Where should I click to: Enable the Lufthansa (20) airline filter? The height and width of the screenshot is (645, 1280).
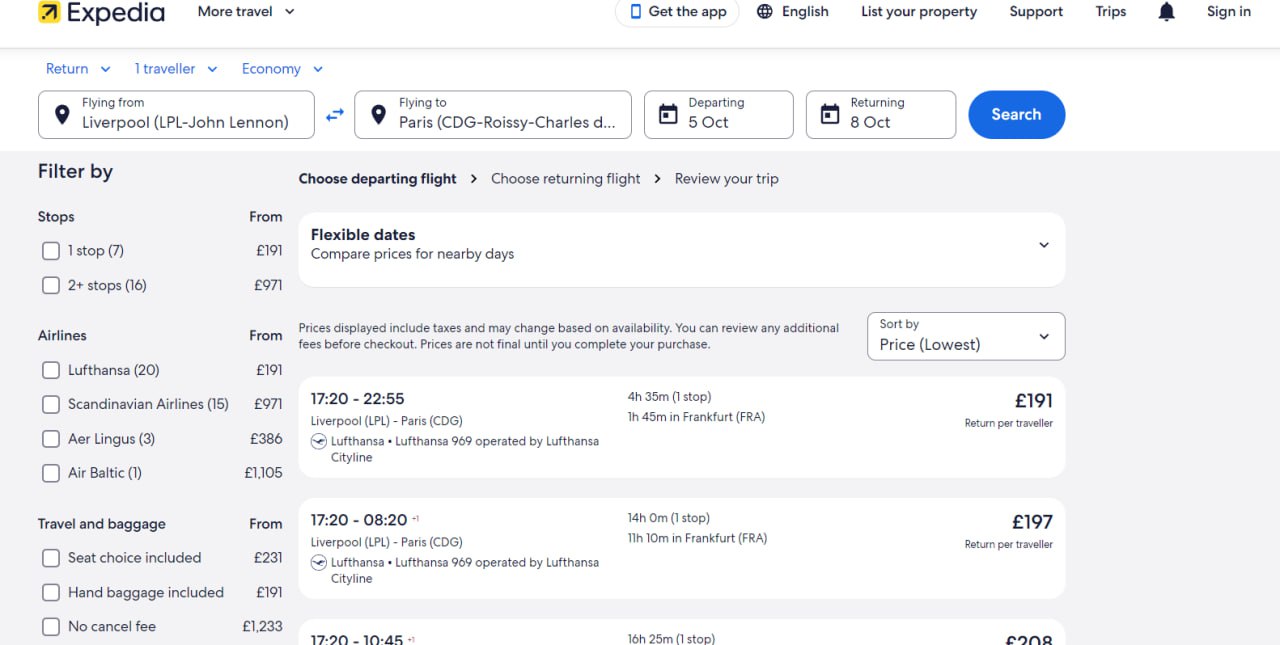(x=51, y=370)
